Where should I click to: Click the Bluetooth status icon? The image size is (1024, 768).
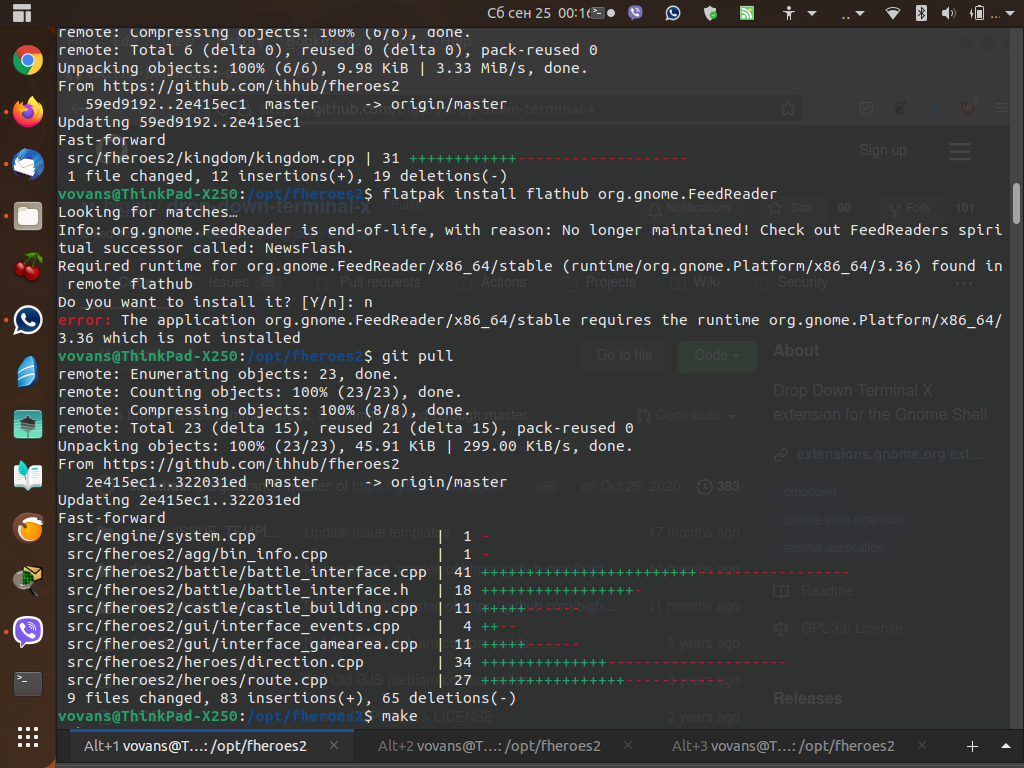[x=921, y=13]
